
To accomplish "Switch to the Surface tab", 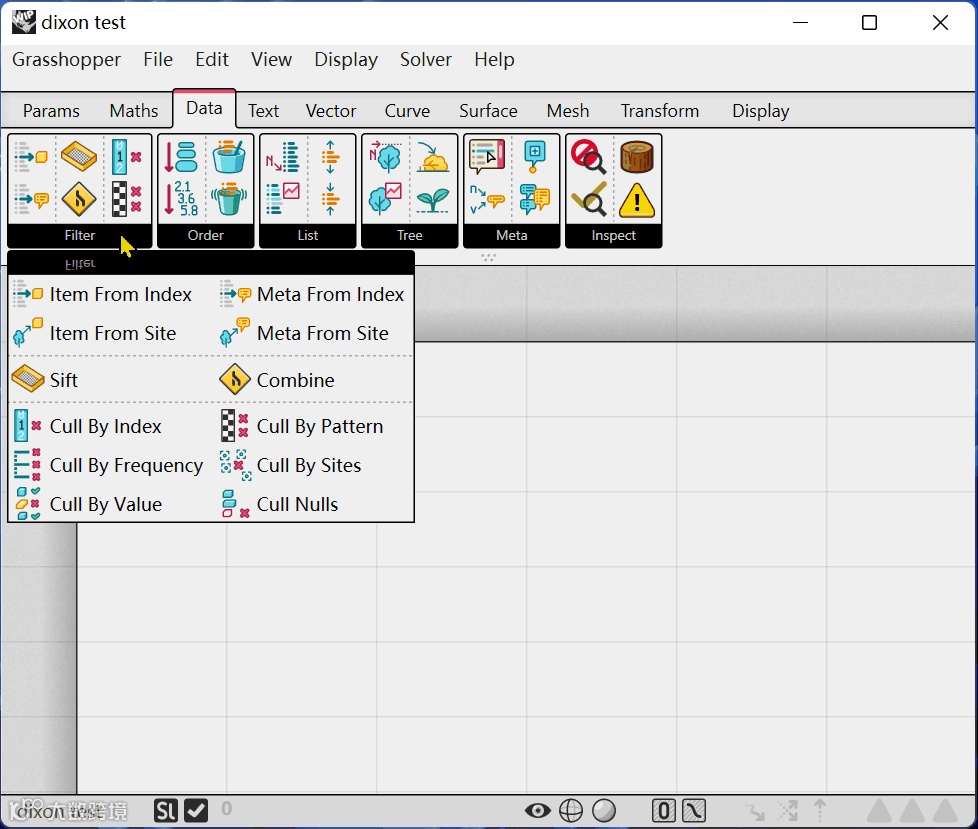I will click(488, 111).
